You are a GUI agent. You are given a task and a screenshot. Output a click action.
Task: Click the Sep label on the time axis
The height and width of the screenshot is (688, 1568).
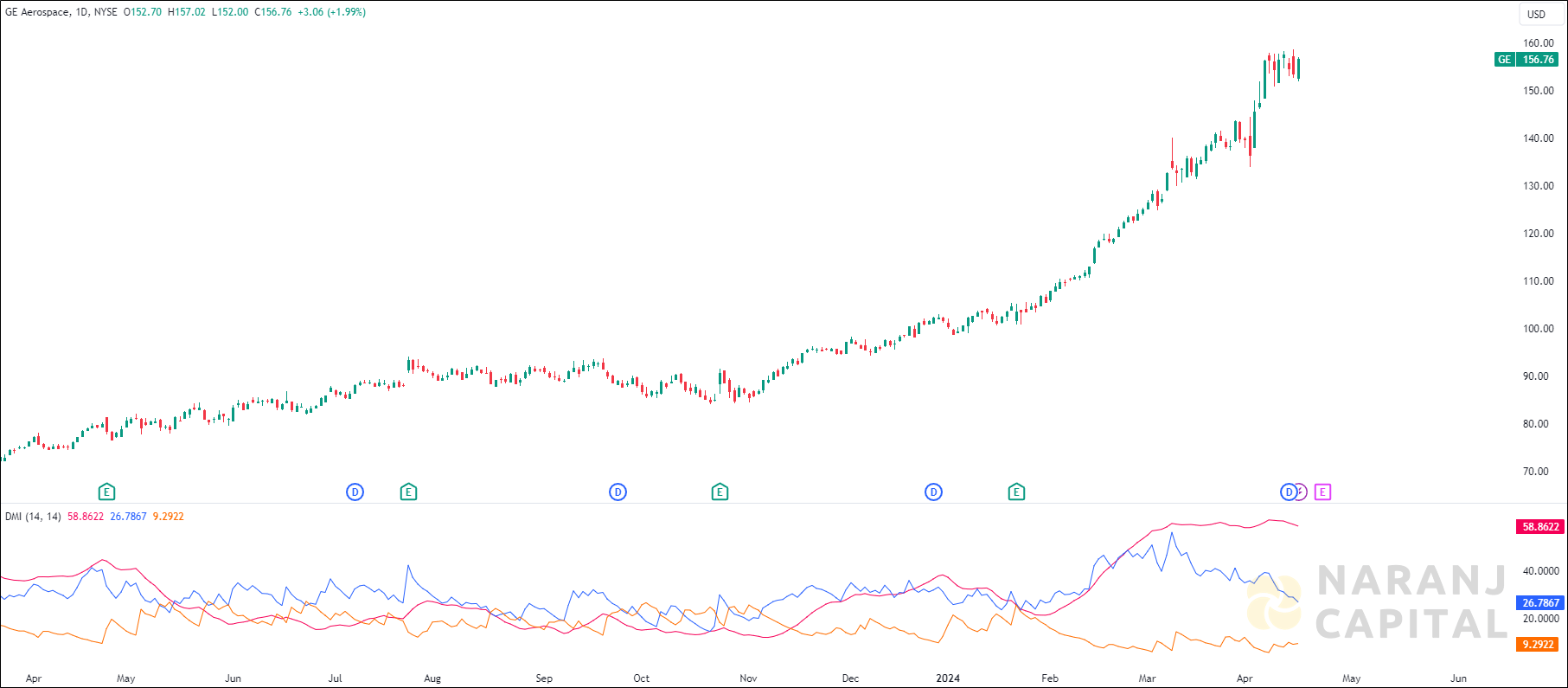point(544,678)
